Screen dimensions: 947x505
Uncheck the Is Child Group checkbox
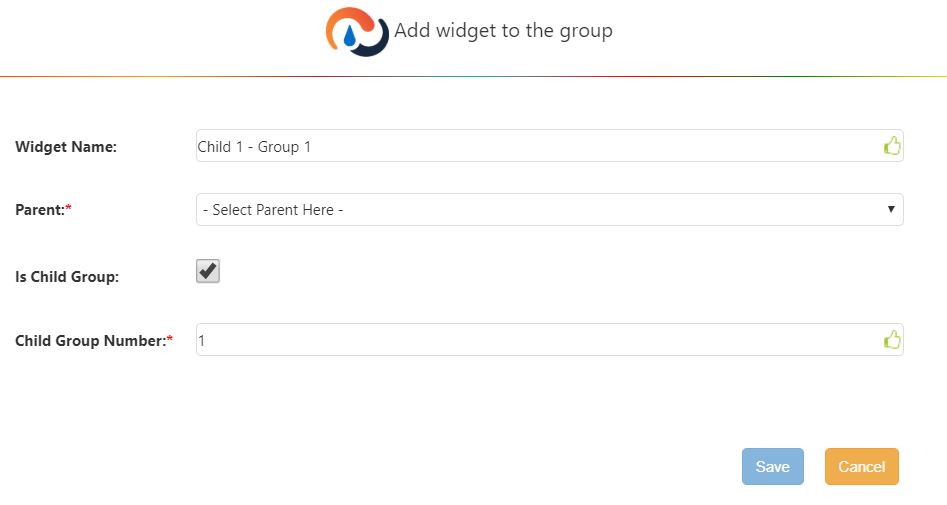(x=208, y=272)
